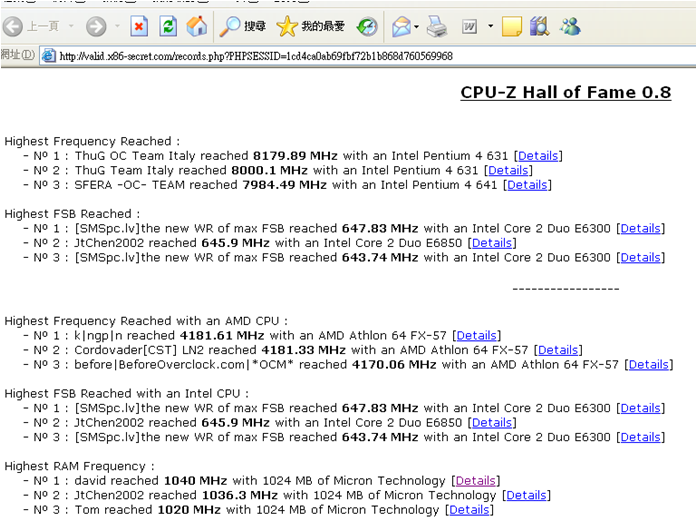Click the Forward arrow button
697x522 pixels.
click(x=96, y=26)
